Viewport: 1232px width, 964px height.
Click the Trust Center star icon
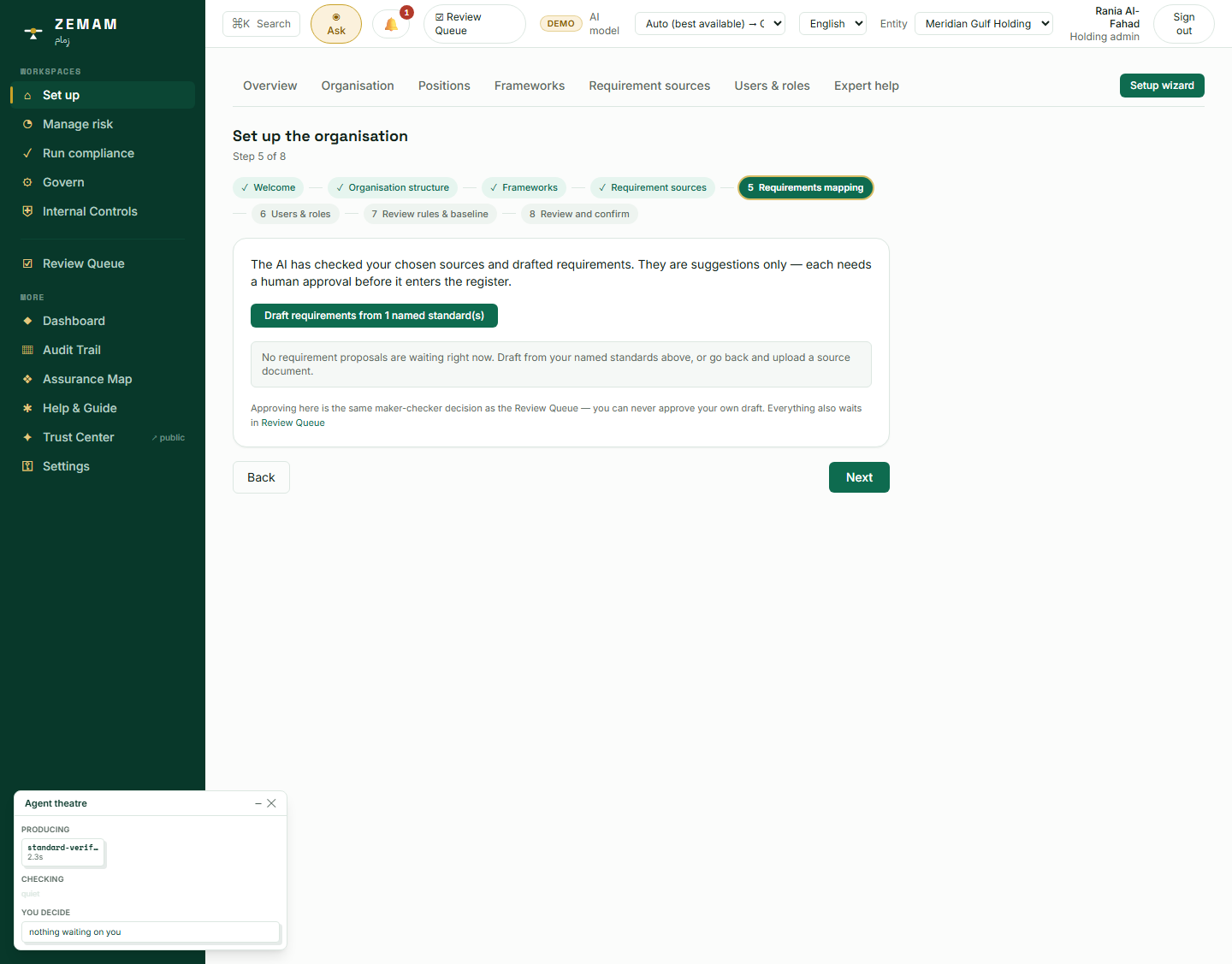27,437
